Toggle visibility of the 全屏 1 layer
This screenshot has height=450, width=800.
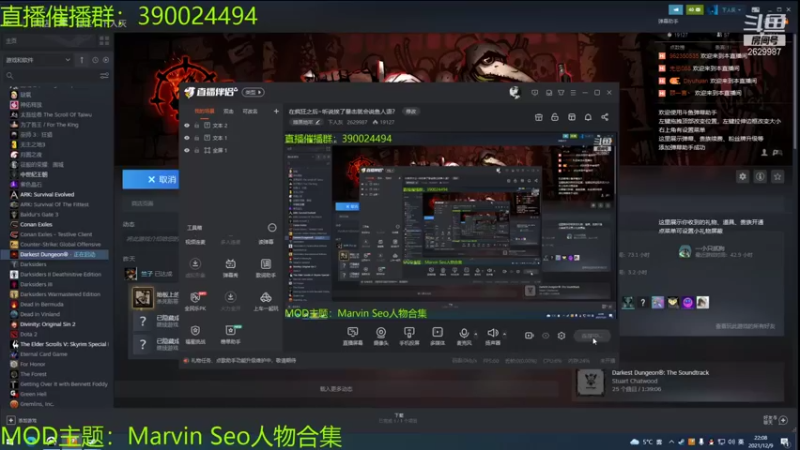(x=187, y=151)
